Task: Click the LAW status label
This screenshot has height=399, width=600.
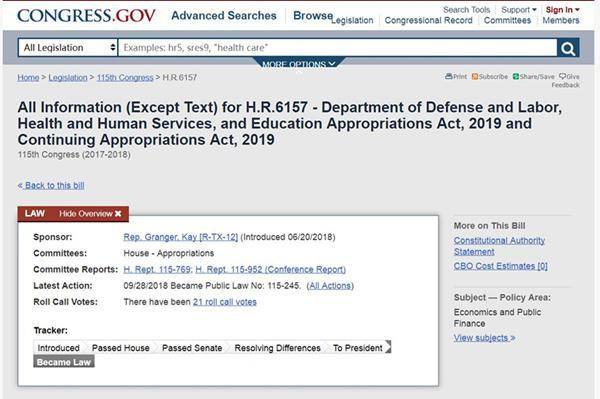Action: coord(35,213)
